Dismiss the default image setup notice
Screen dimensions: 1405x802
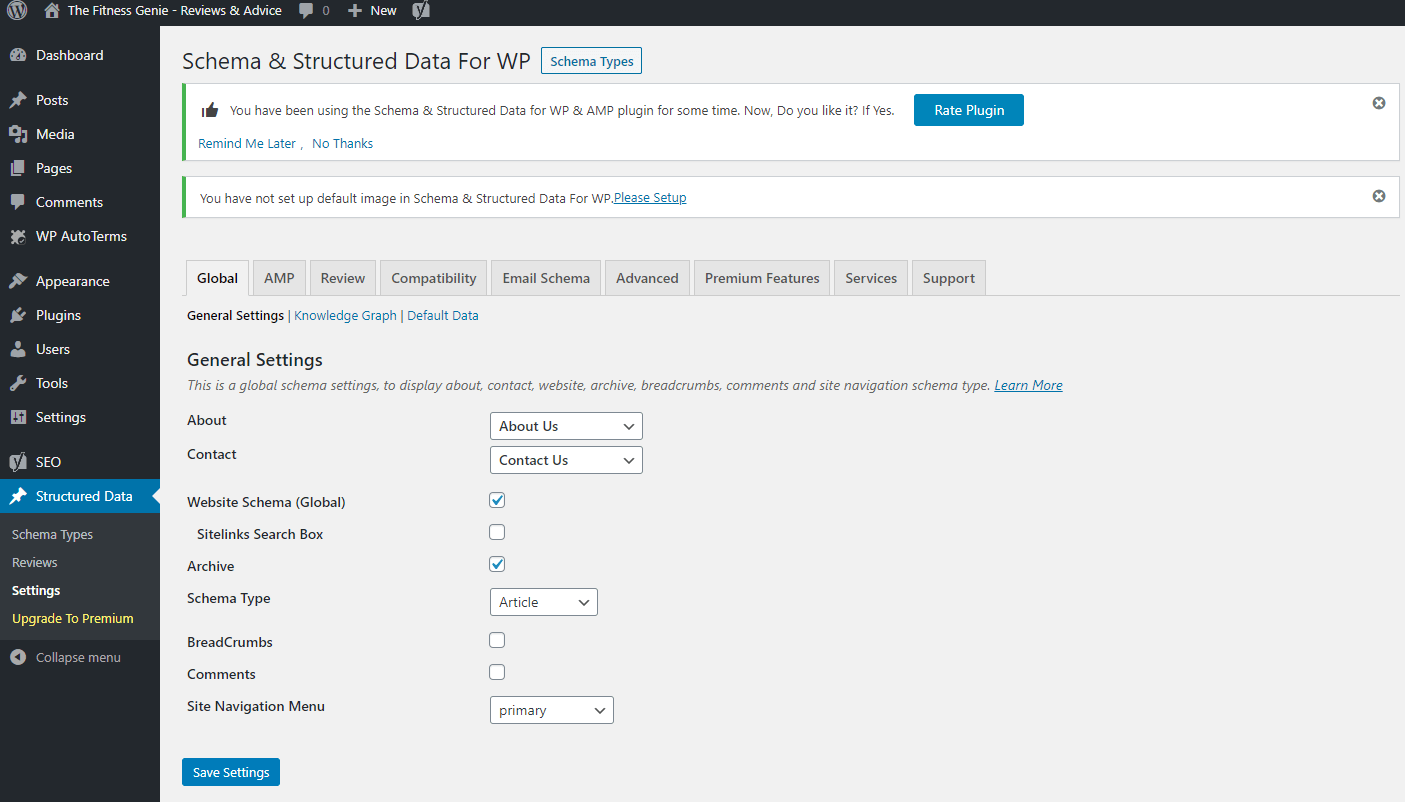(x=1379, y=196)
